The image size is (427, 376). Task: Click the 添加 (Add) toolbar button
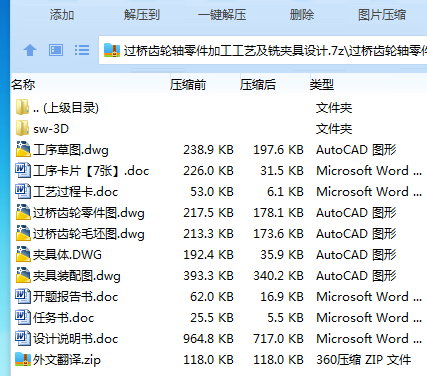coord(62,15)
